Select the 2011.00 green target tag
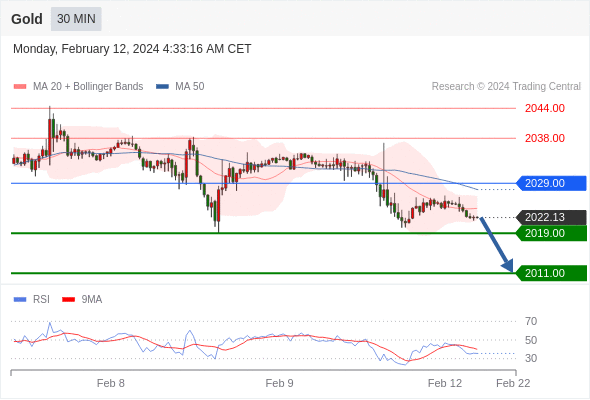 (551, 273)
